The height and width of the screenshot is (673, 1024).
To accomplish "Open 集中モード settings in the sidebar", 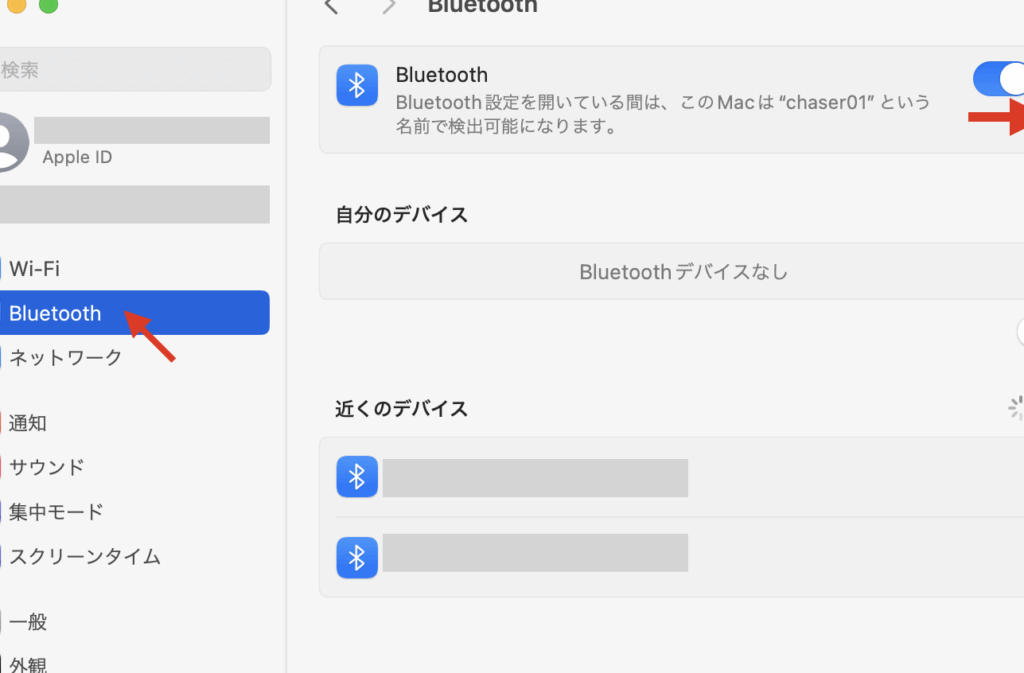I will 135,512.
